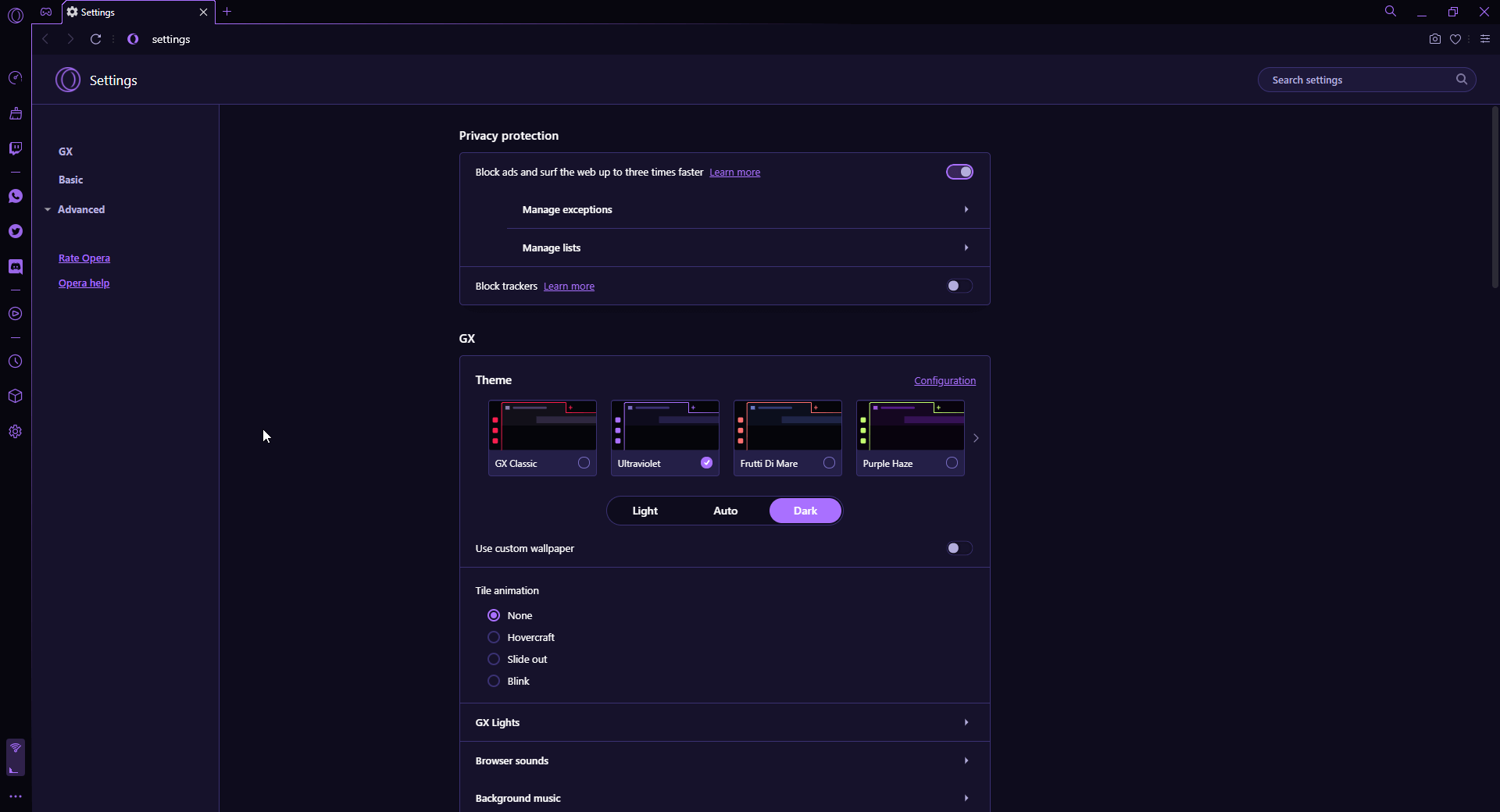Click the Opera icon in address bar
The height and width of the screenshot is (812, 1500).
point(133,39)
